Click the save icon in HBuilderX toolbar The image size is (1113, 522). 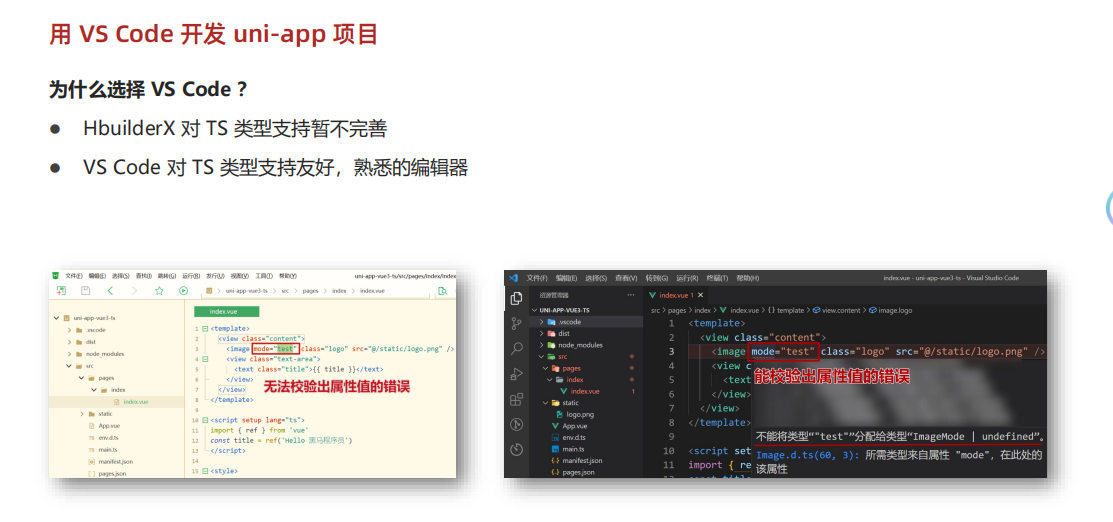coord(85,290)
